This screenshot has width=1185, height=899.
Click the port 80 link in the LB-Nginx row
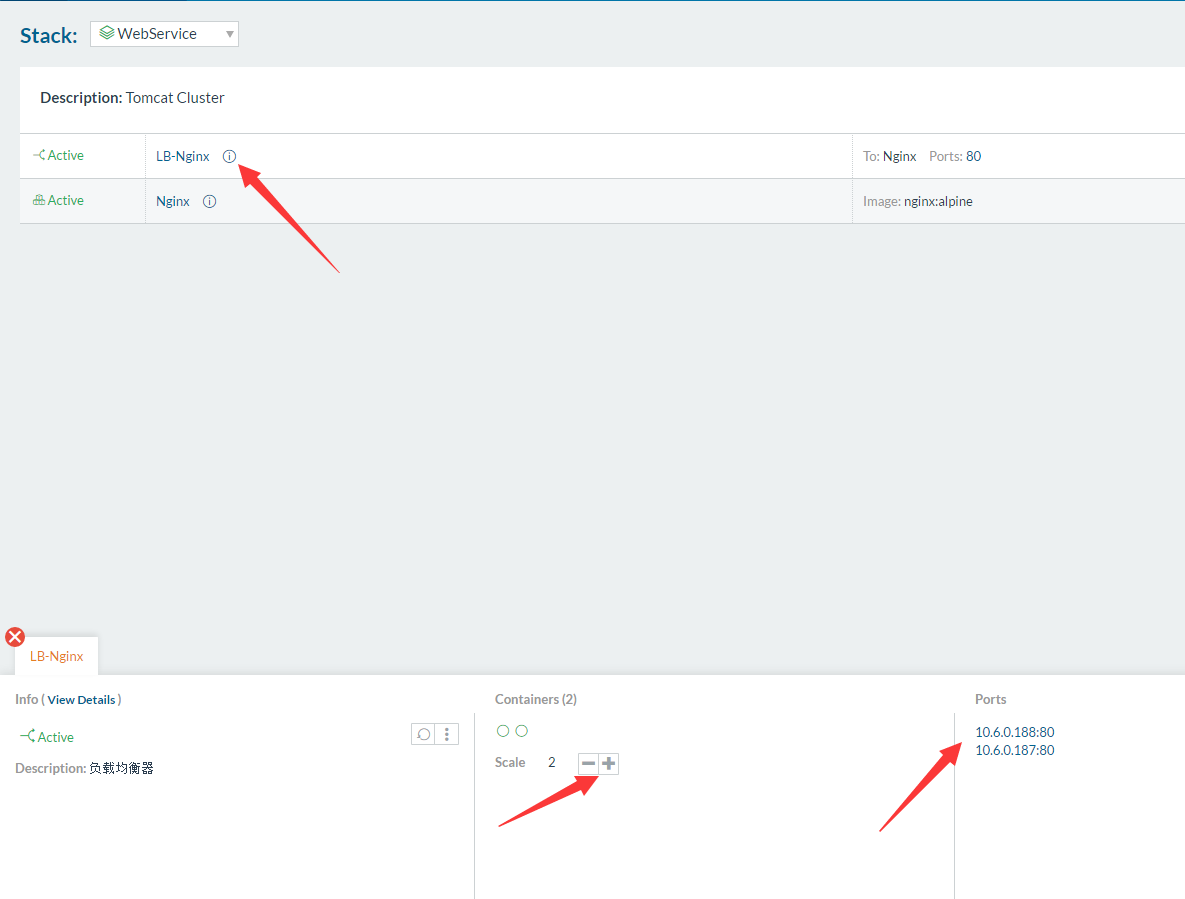pos(973,156)
